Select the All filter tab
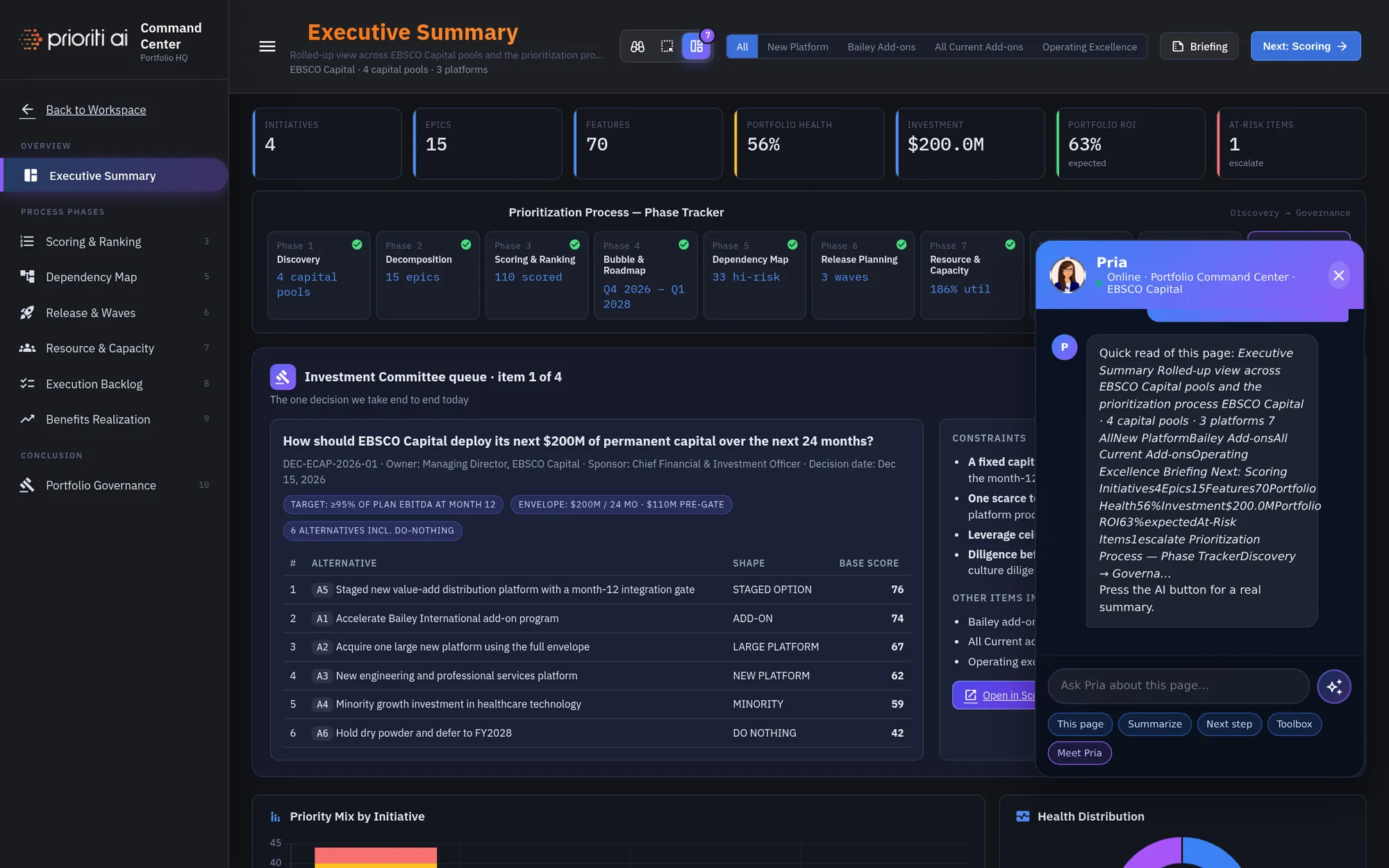The height and width of the screenshot is (868, 1389). click(742, 47)
